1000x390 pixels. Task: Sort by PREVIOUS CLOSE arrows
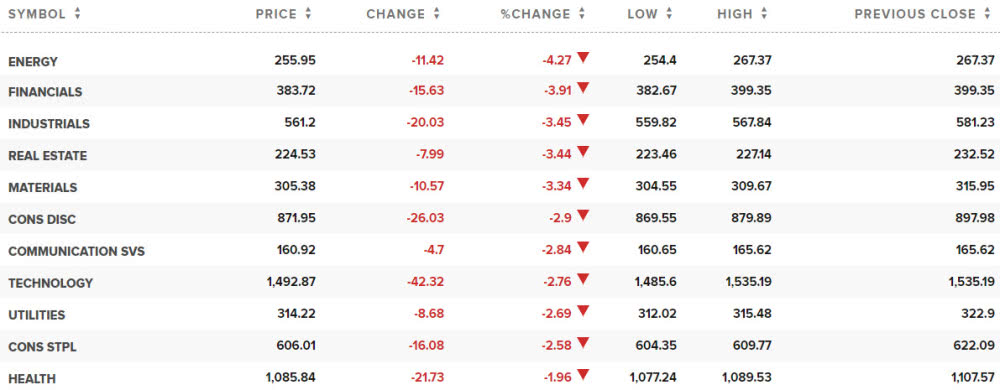point(987,13)
